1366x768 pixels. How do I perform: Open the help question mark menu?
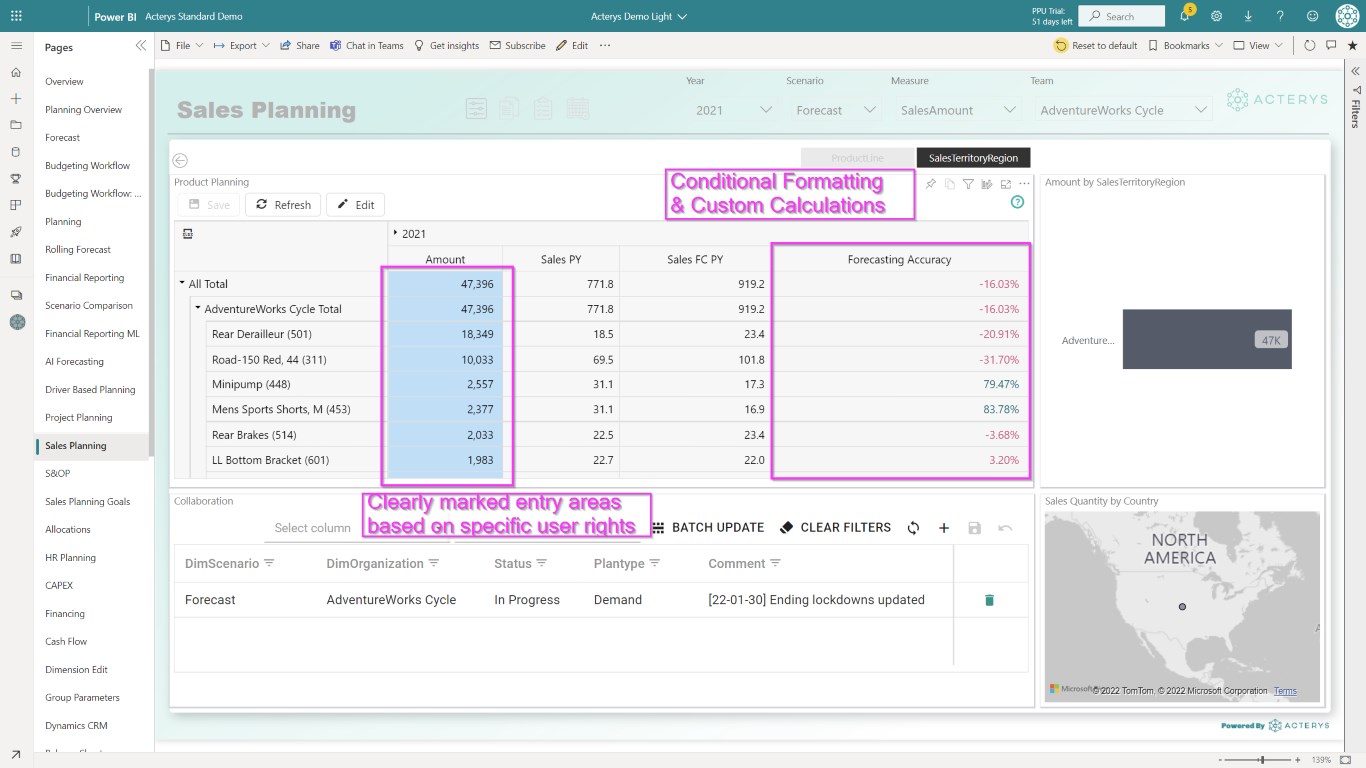tap(1280, 16)
